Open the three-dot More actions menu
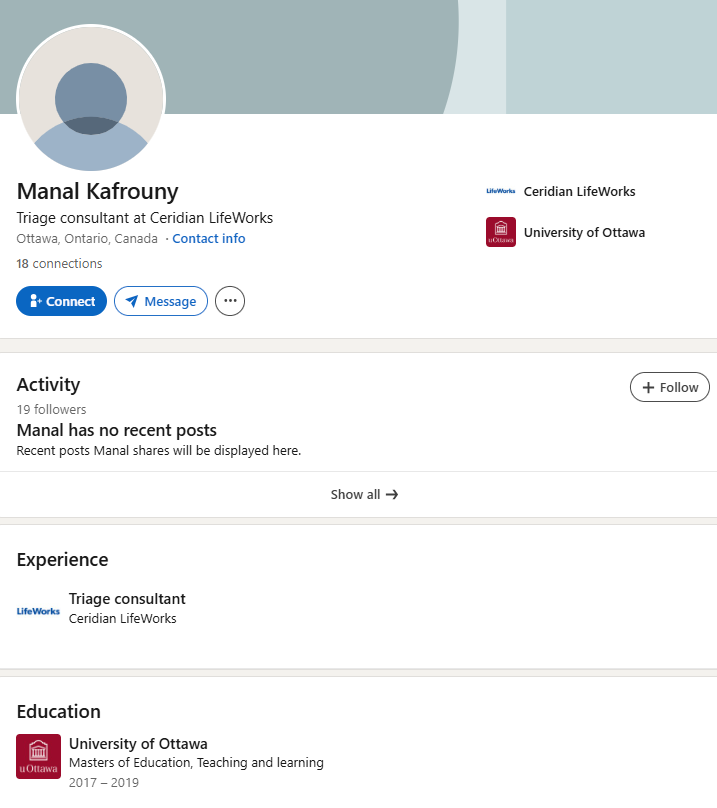Viewport: 717px width, 808px height. (230, 301)
